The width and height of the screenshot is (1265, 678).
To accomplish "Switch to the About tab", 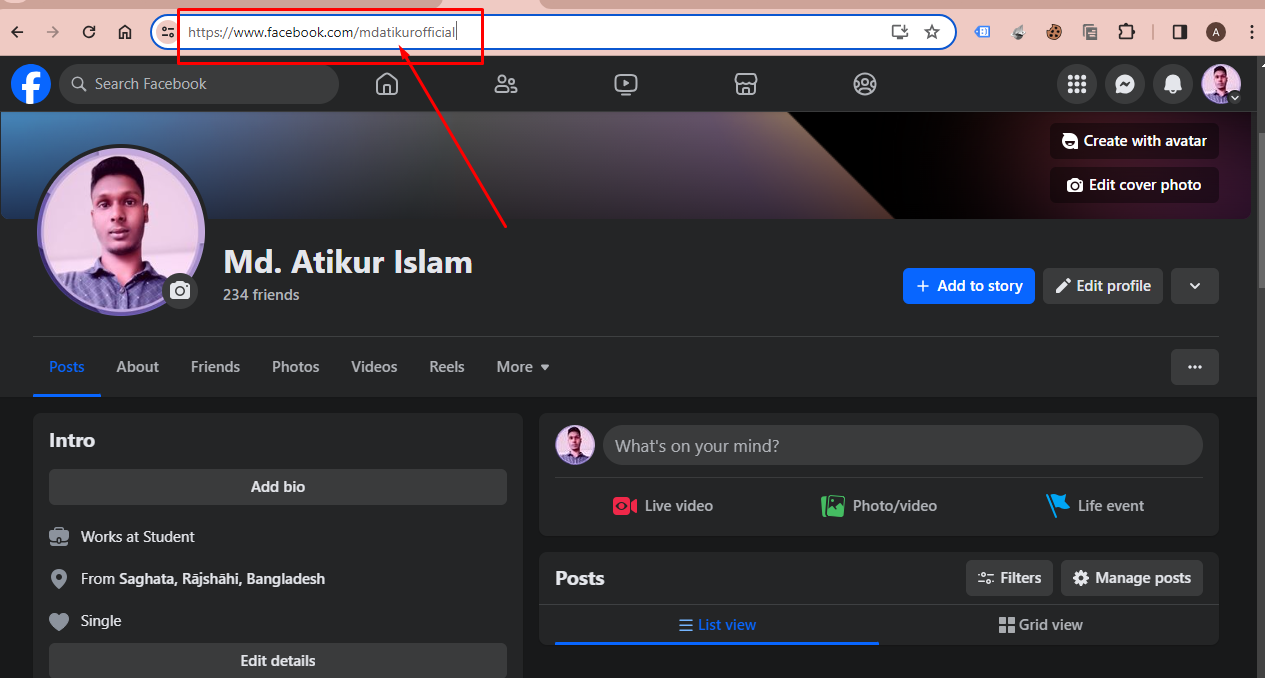I will pyautogui.click(x=137, y=367).
